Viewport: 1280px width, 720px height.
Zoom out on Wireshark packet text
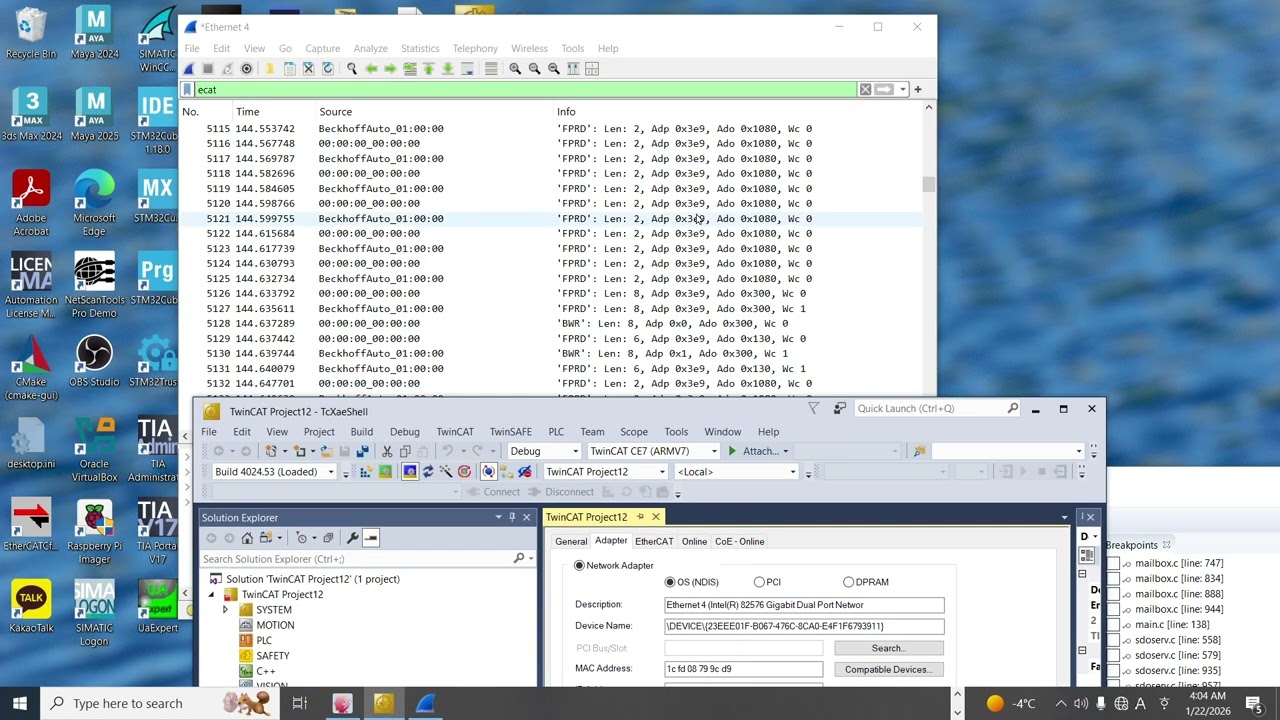click(x=534, y=68)
